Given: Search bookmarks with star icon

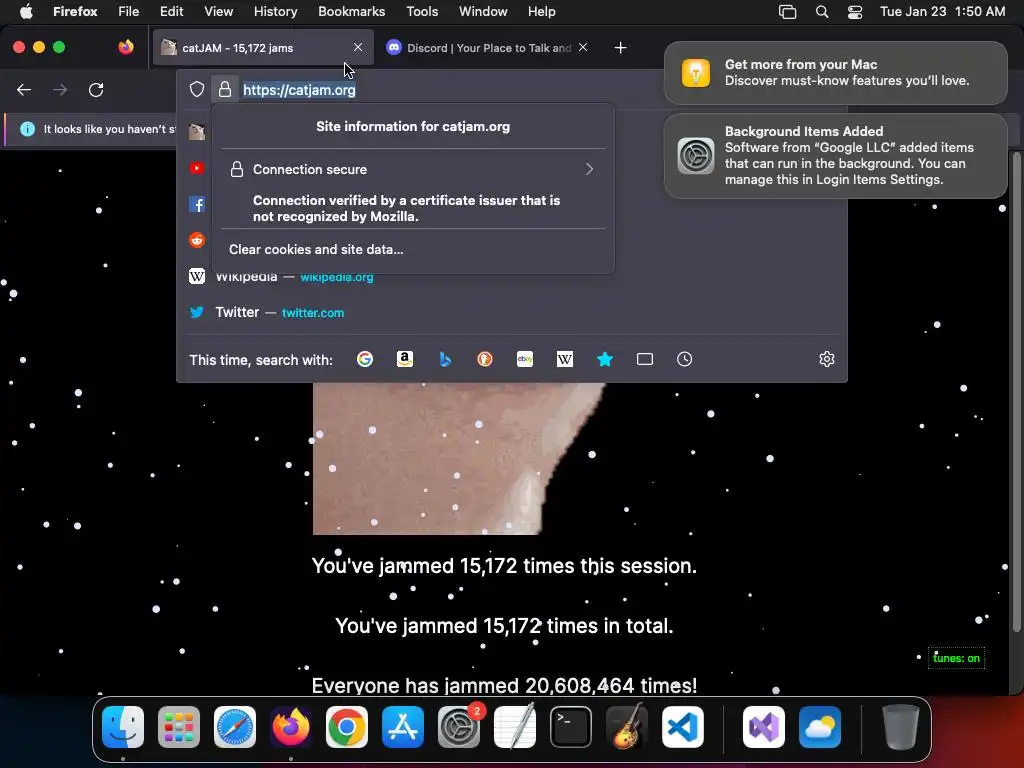Looking at the screenshot, I should (605, 359).
